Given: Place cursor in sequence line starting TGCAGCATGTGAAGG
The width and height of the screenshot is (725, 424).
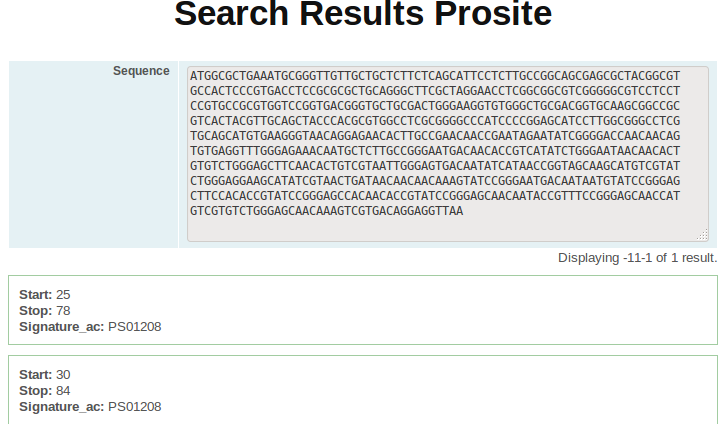Looking at the screenshot, I should pos(435,136).
